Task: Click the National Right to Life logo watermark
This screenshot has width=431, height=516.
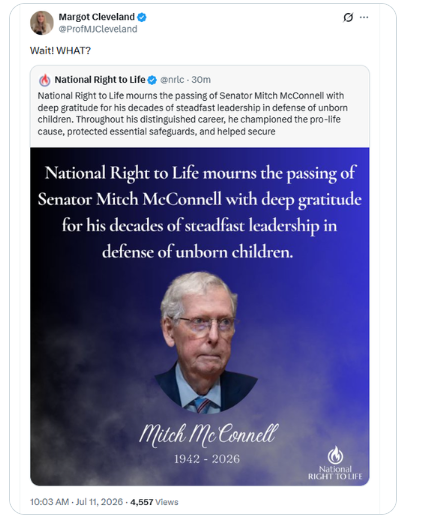Action: tap(335, 463)
